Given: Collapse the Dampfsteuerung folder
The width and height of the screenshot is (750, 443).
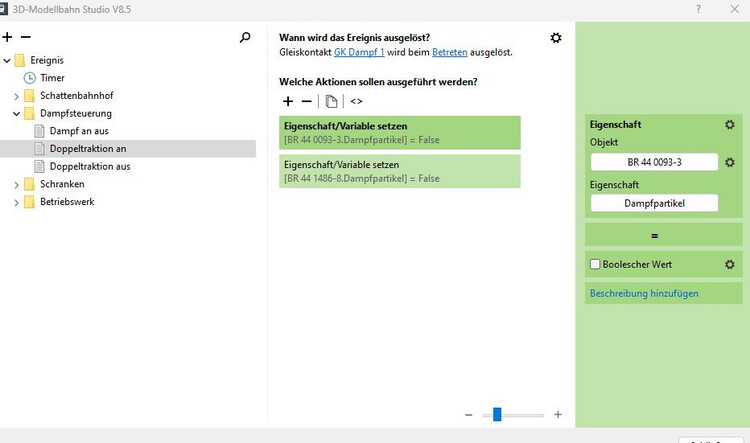Looking at the screenshot, I should [17, 113].
